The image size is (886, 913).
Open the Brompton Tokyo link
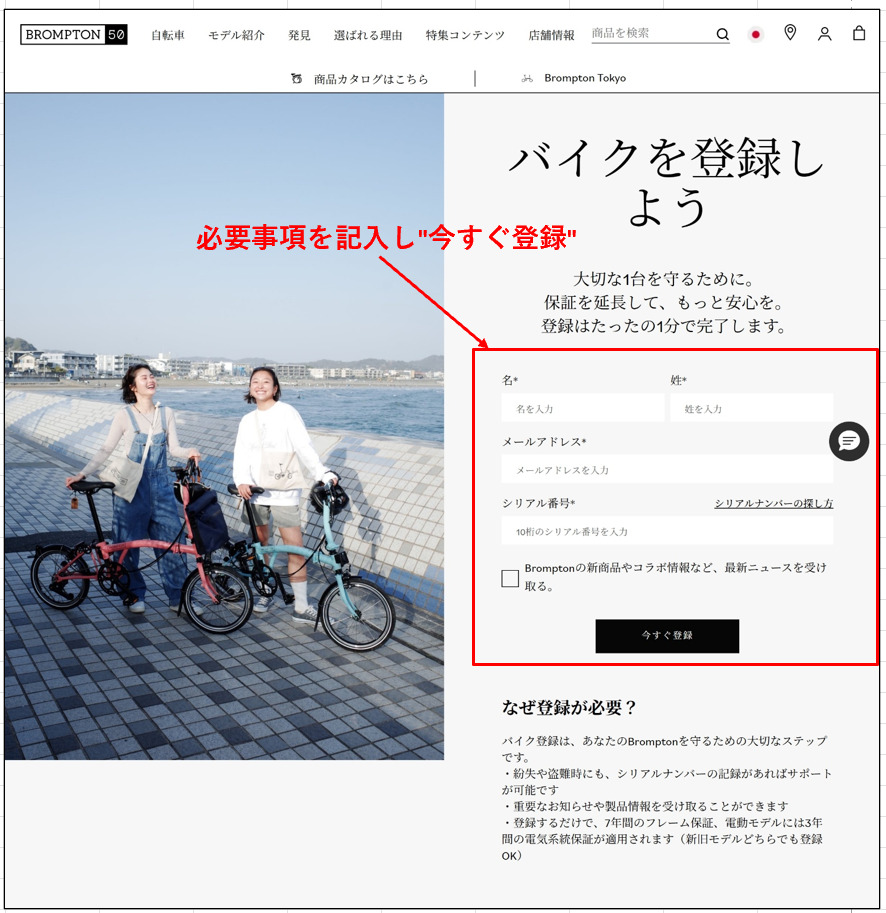(585, 77)
